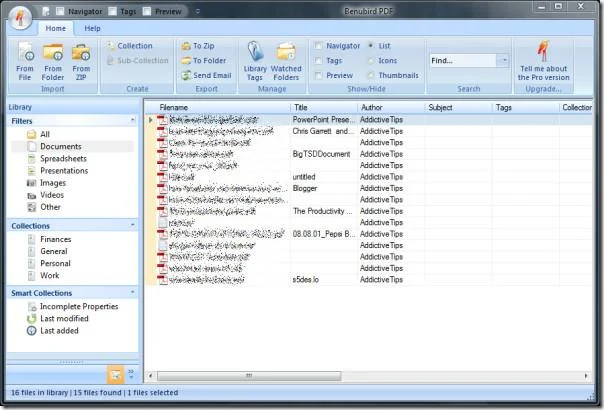Open Library Tags manager

255,61
